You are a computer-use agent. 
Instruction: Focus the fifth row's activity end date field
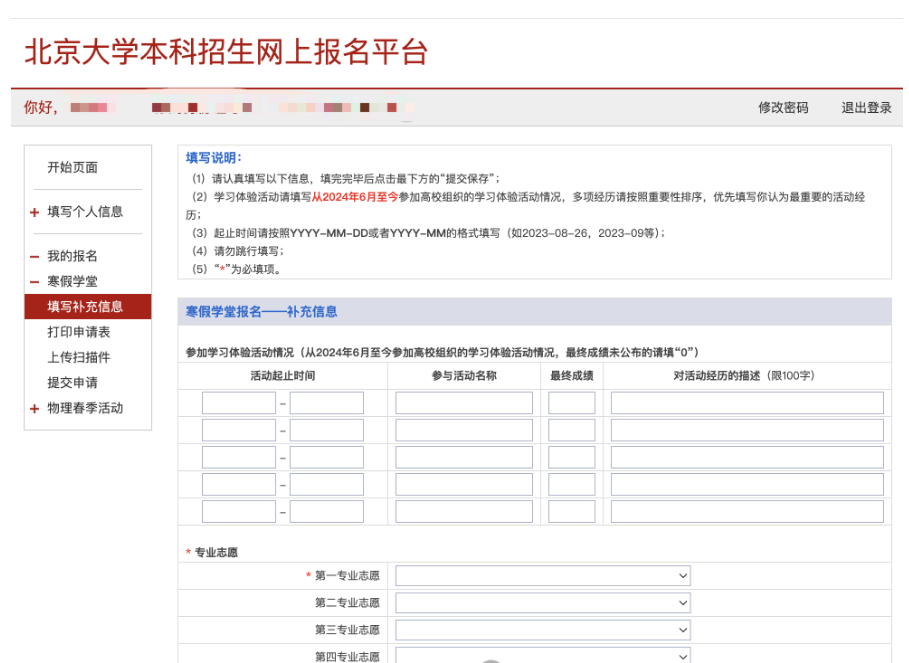(x=327, y=512)
